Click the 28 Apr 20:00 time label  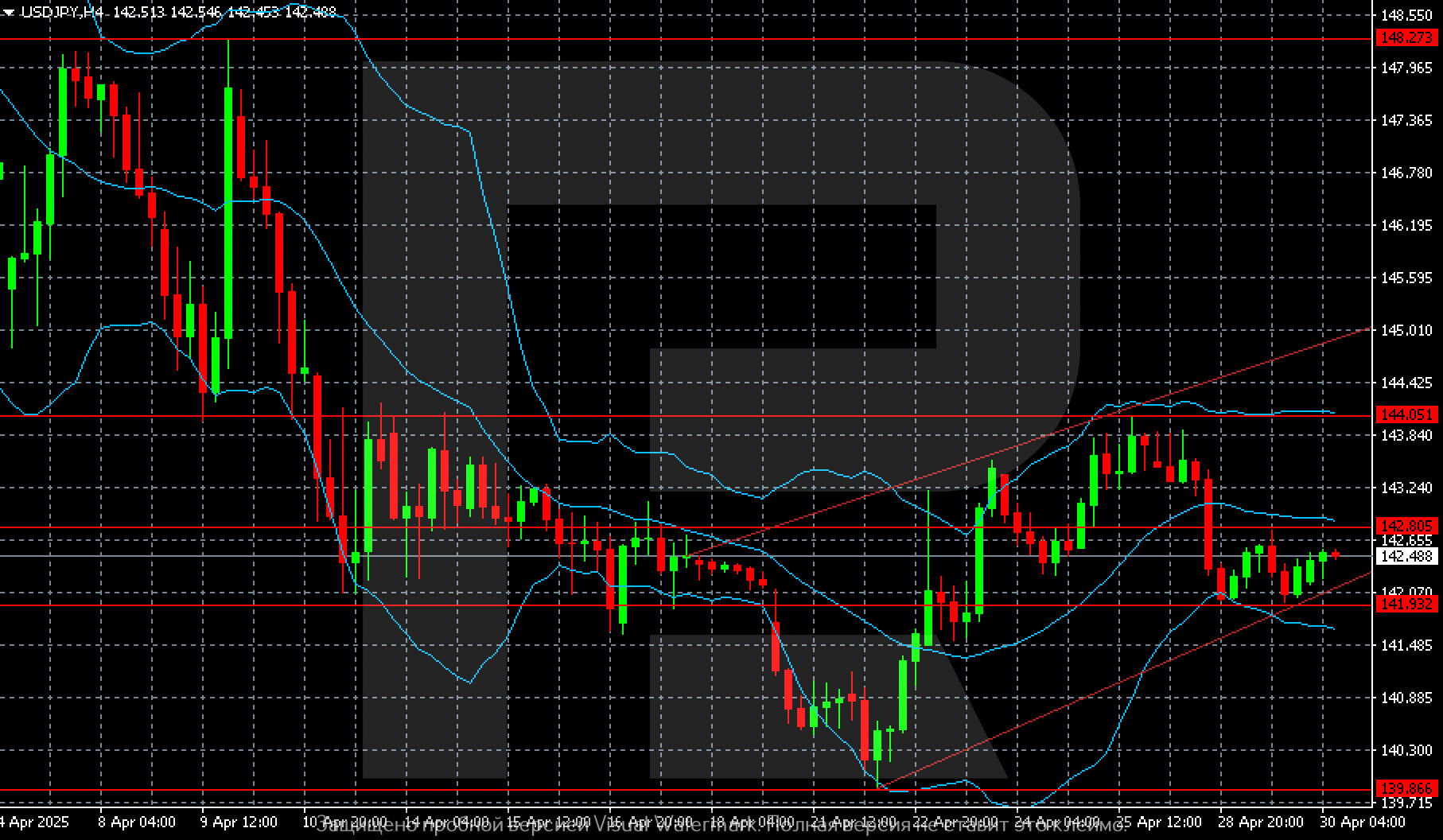pyautogui.click(x=1262, y=822)
